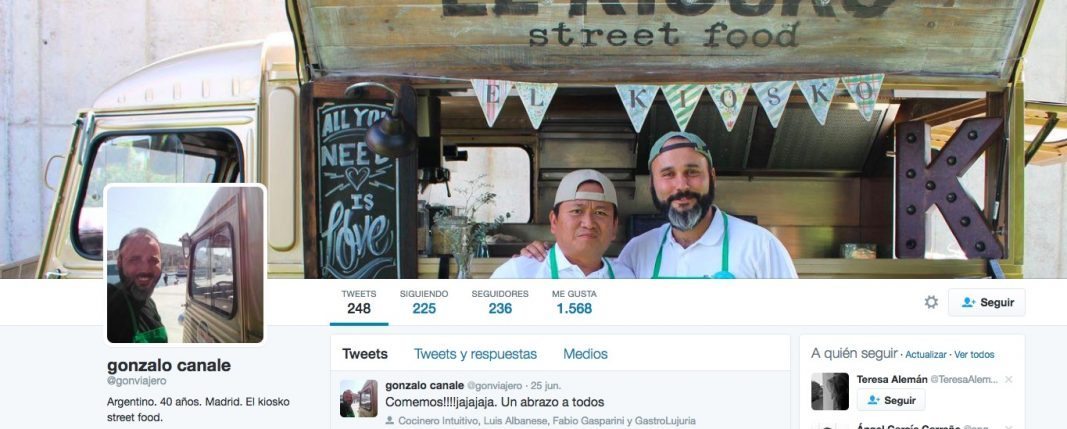
Task: Switch to the Medios tab
Action: (x=585, y=354)
